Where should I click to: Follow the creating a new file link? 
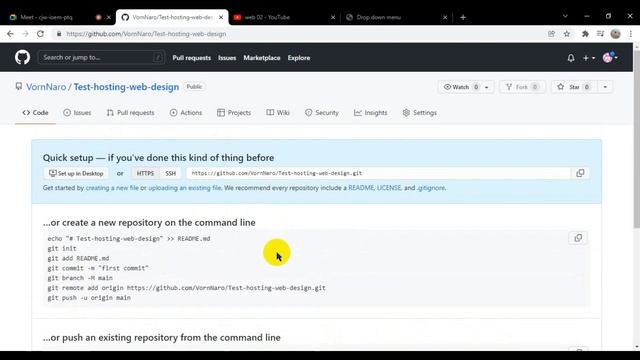112,188
